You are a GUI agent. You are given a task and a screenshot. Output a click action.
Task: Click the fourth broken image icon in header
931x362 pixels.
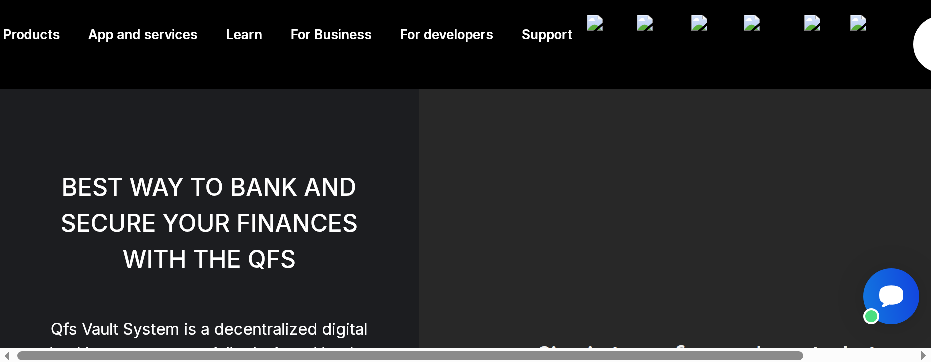[752, 23]
